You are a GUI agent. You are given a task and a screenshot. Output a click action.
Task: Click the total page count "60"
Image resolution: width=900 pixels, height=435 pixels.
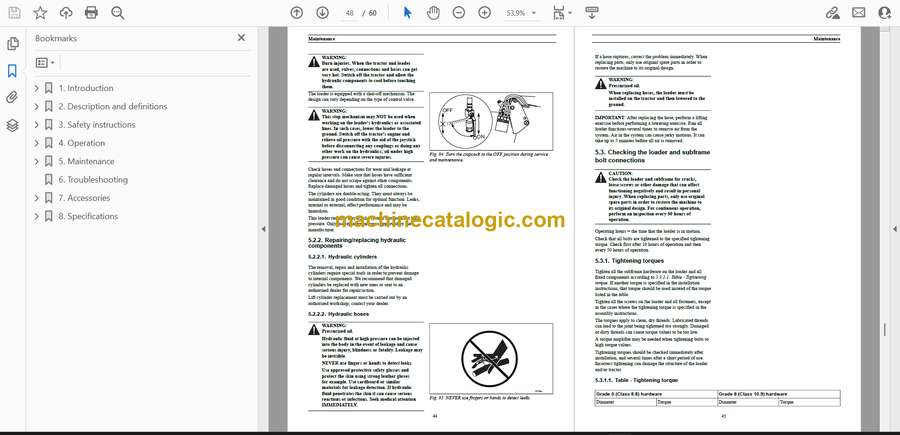coord(373,13)
